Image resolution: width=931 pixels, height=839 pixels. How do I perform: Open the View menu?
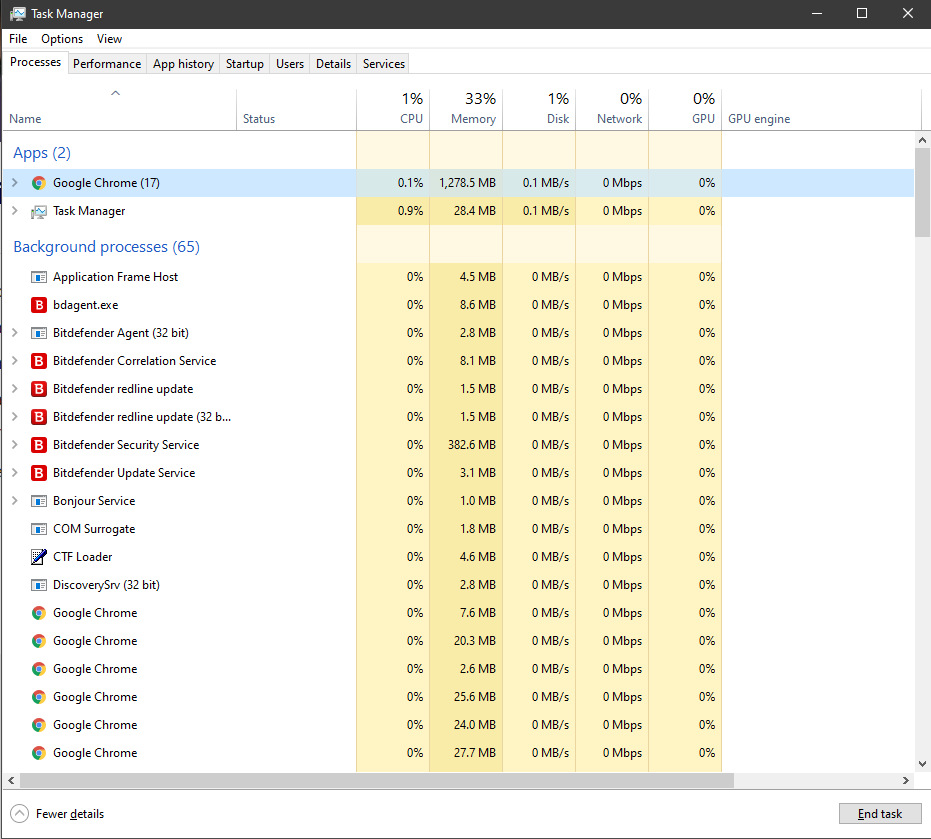tap(109, 39)
